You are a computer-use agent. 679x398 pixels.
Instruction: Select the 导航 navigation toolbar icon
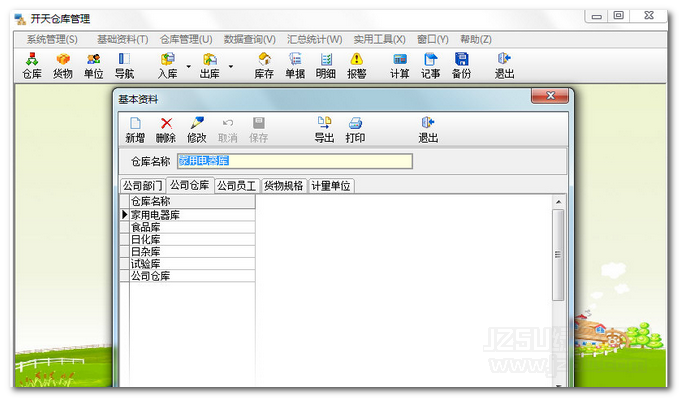tap(124, 65)
